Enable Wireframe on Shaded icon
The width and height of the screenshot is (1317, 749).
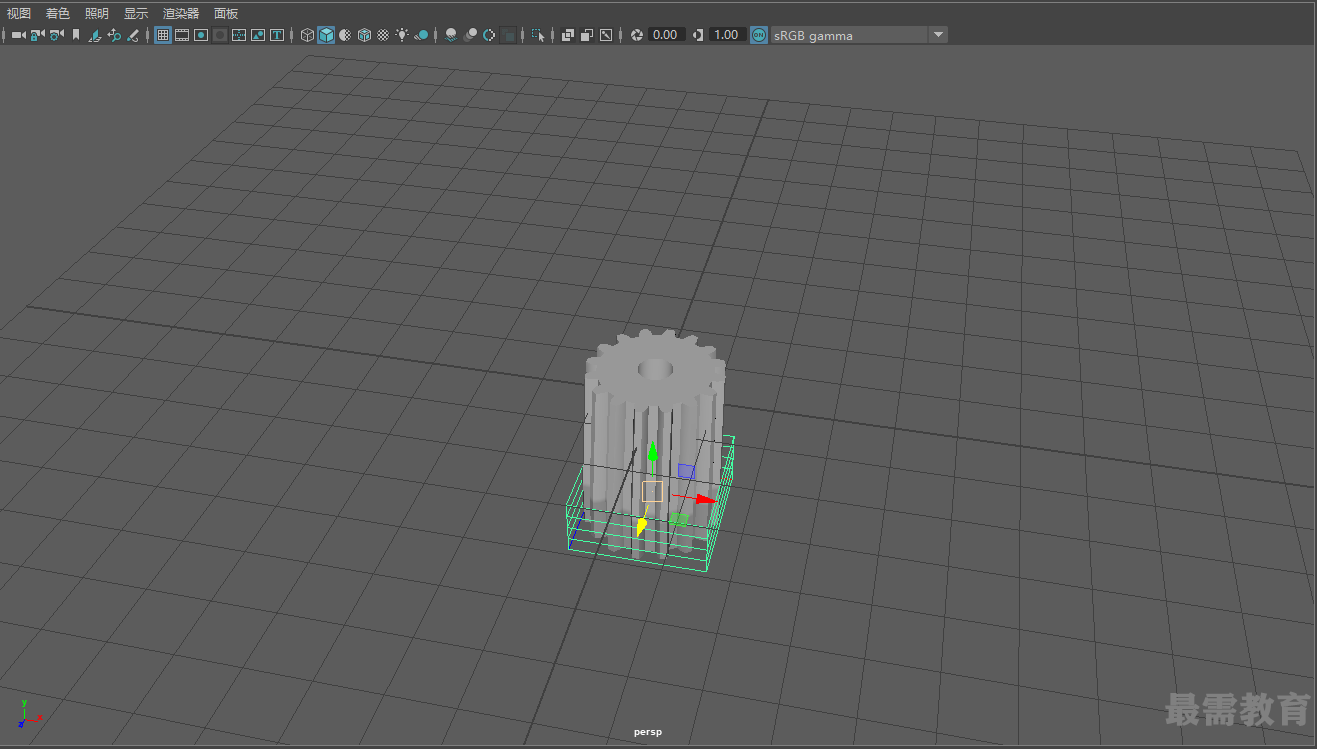[364, 35]
